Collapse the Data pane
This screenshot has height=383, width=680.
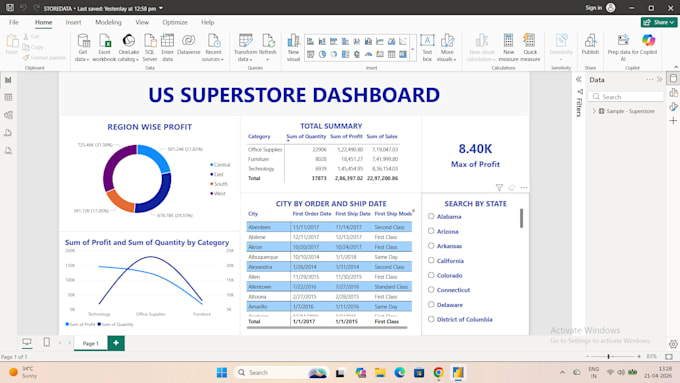point(660,79)
